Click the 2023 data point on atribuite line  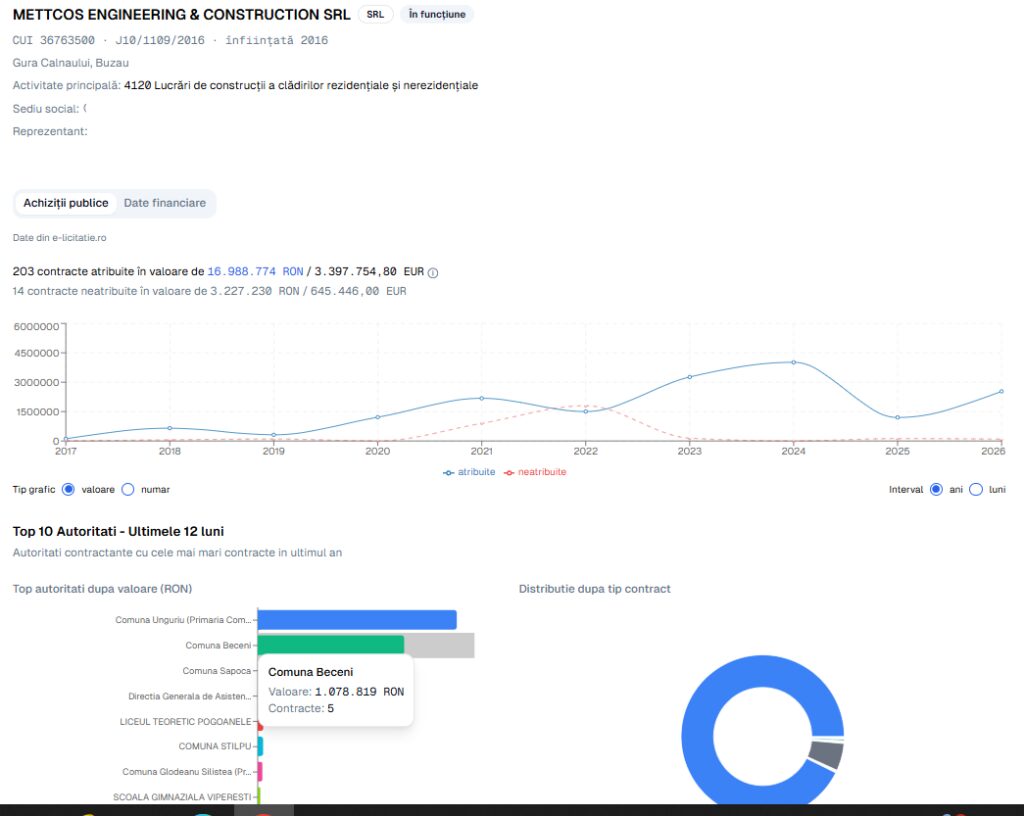(x=690, y=377)
